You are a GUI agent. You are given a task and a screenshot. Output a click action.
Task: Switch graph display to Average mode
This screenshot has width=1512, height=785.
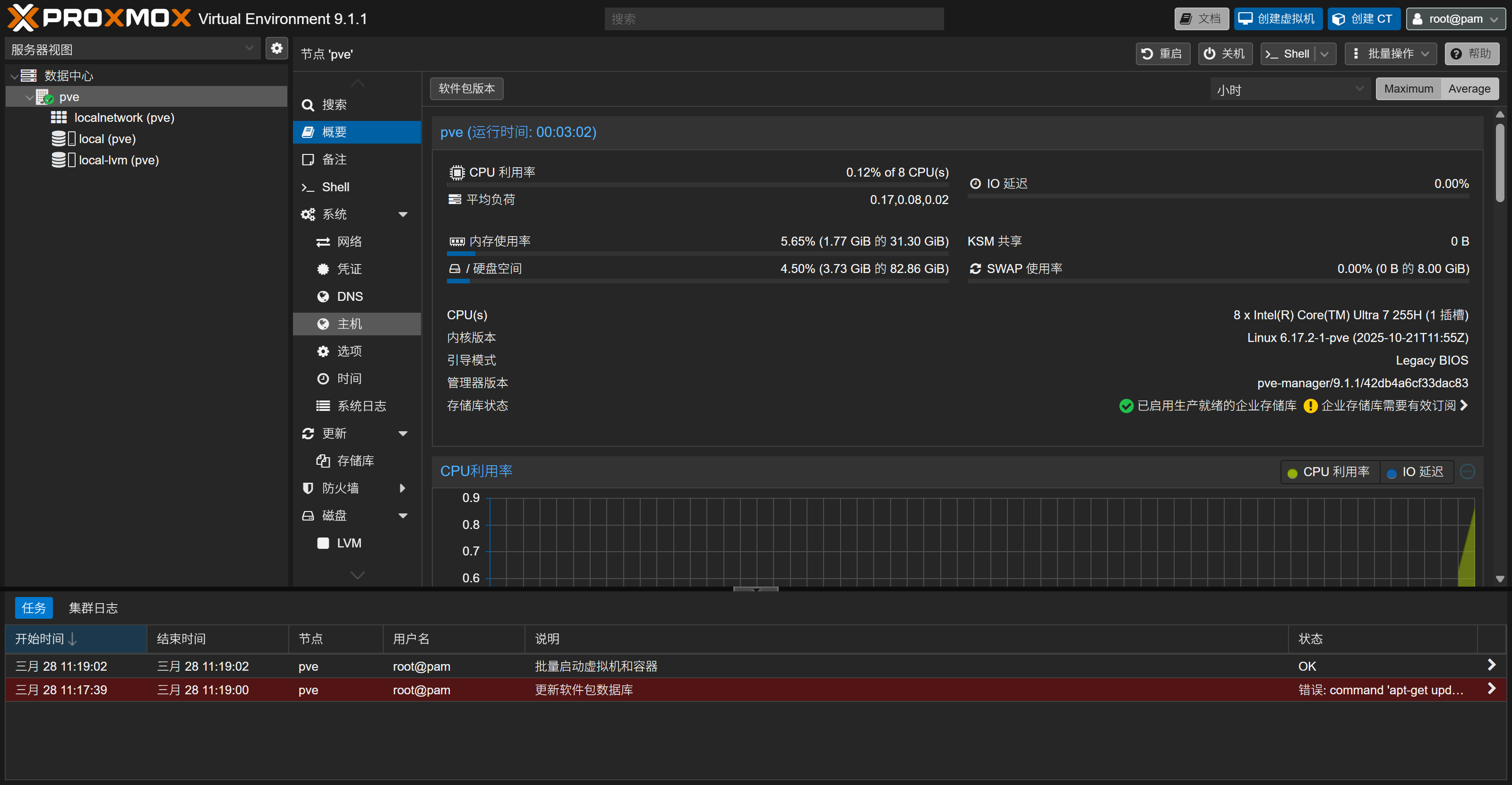(1469, 88)
